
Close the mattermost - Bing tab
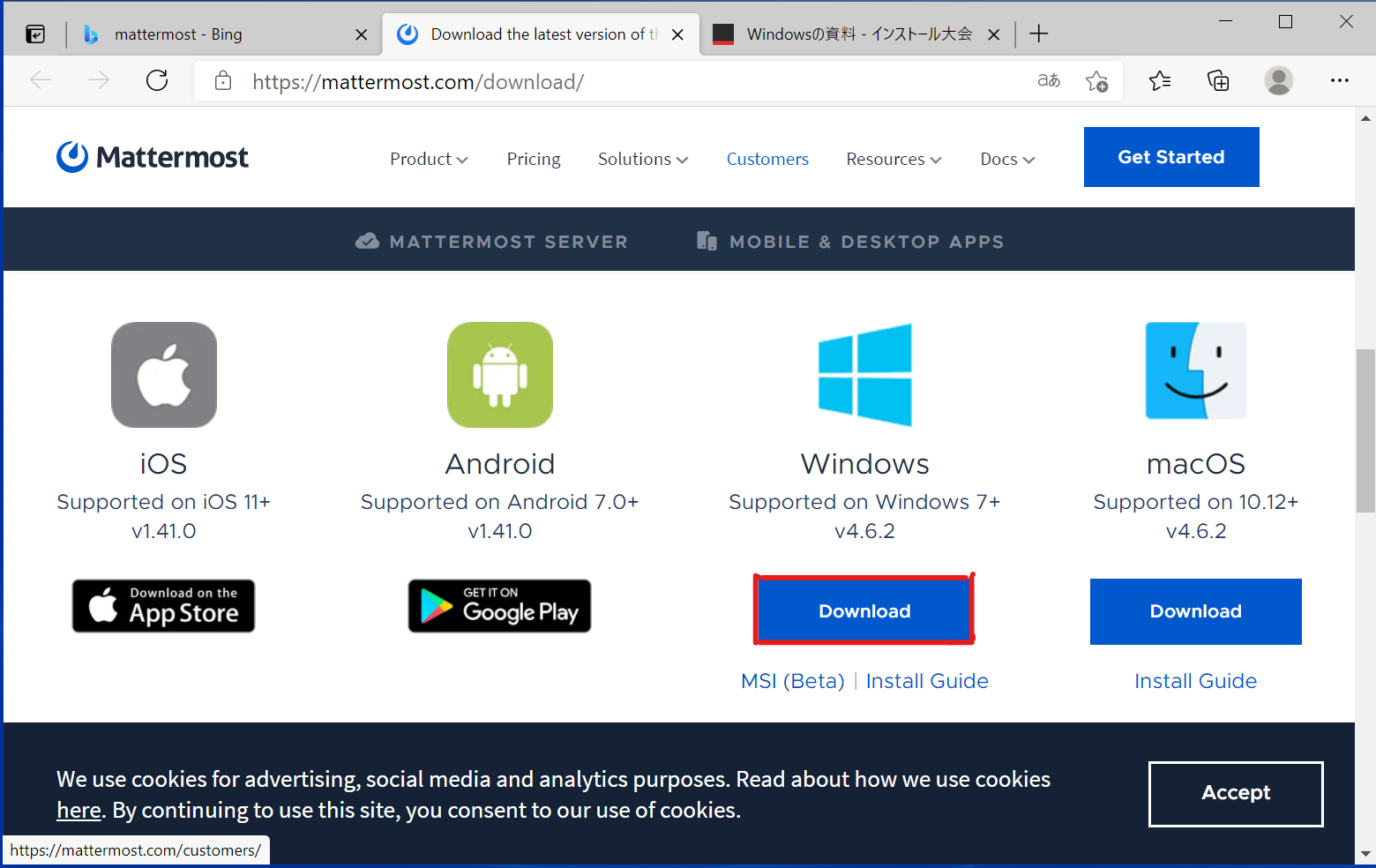[x=361, y=34]
